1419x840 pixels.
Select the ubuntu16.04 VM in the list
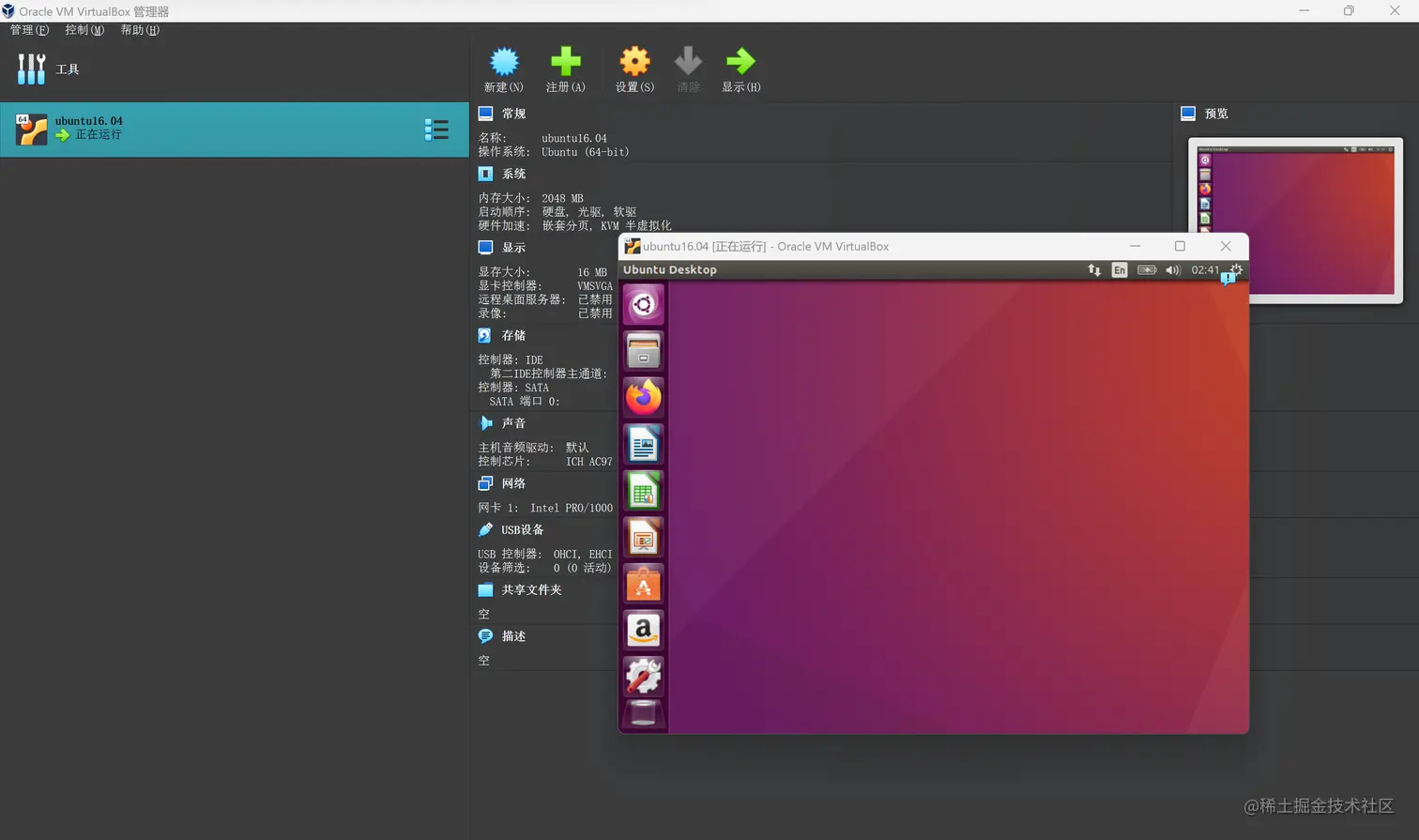click(235, 130)
